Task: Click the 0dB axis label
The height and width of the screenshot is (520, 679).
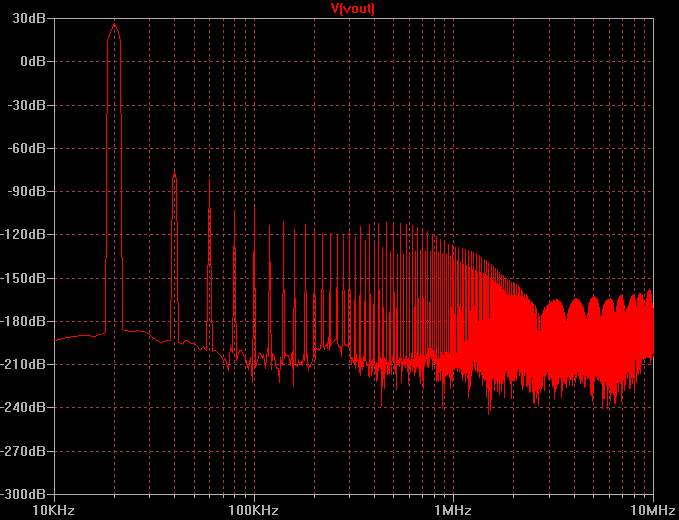Action: 33,61
